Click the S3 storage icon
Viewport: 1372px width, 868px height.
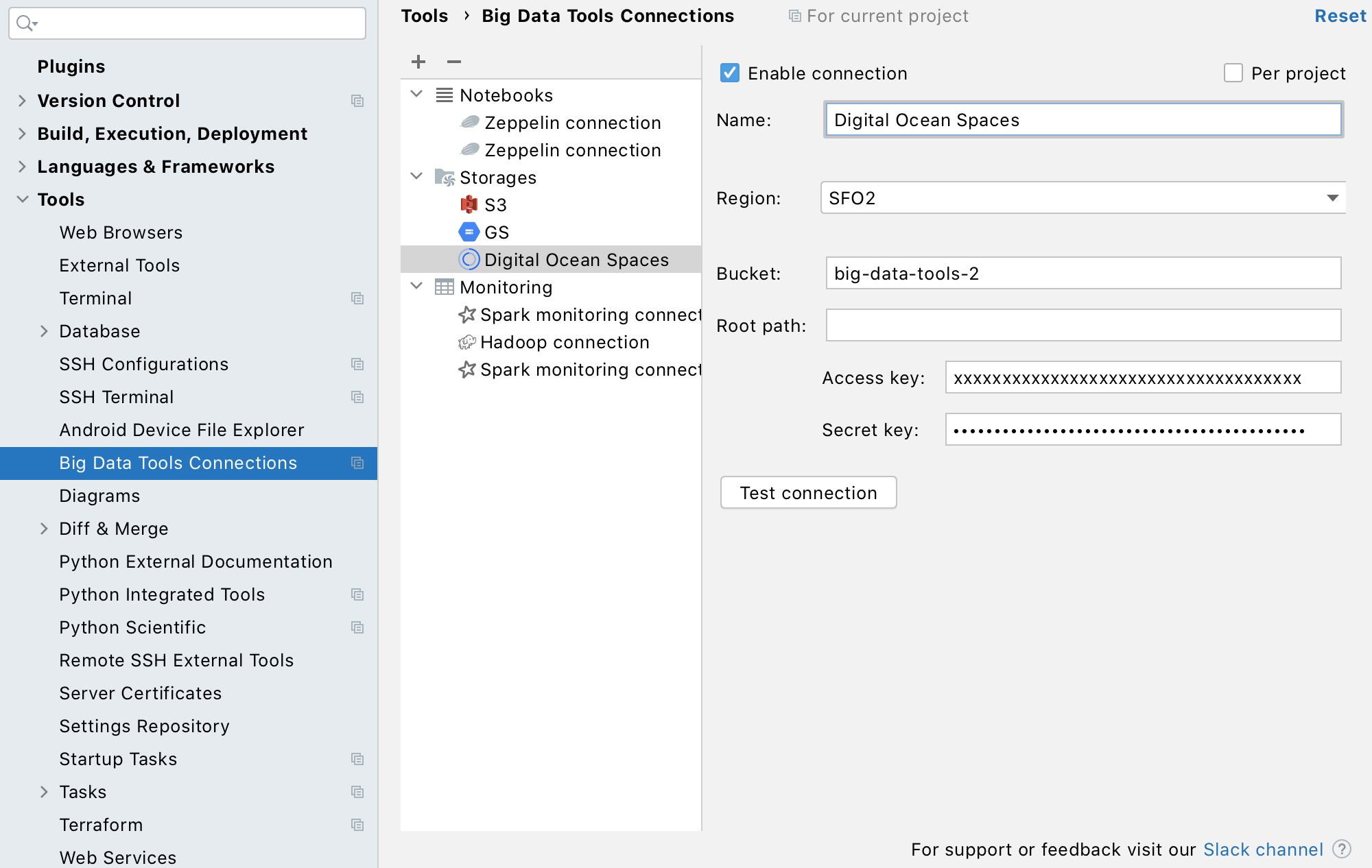[469, 204]
